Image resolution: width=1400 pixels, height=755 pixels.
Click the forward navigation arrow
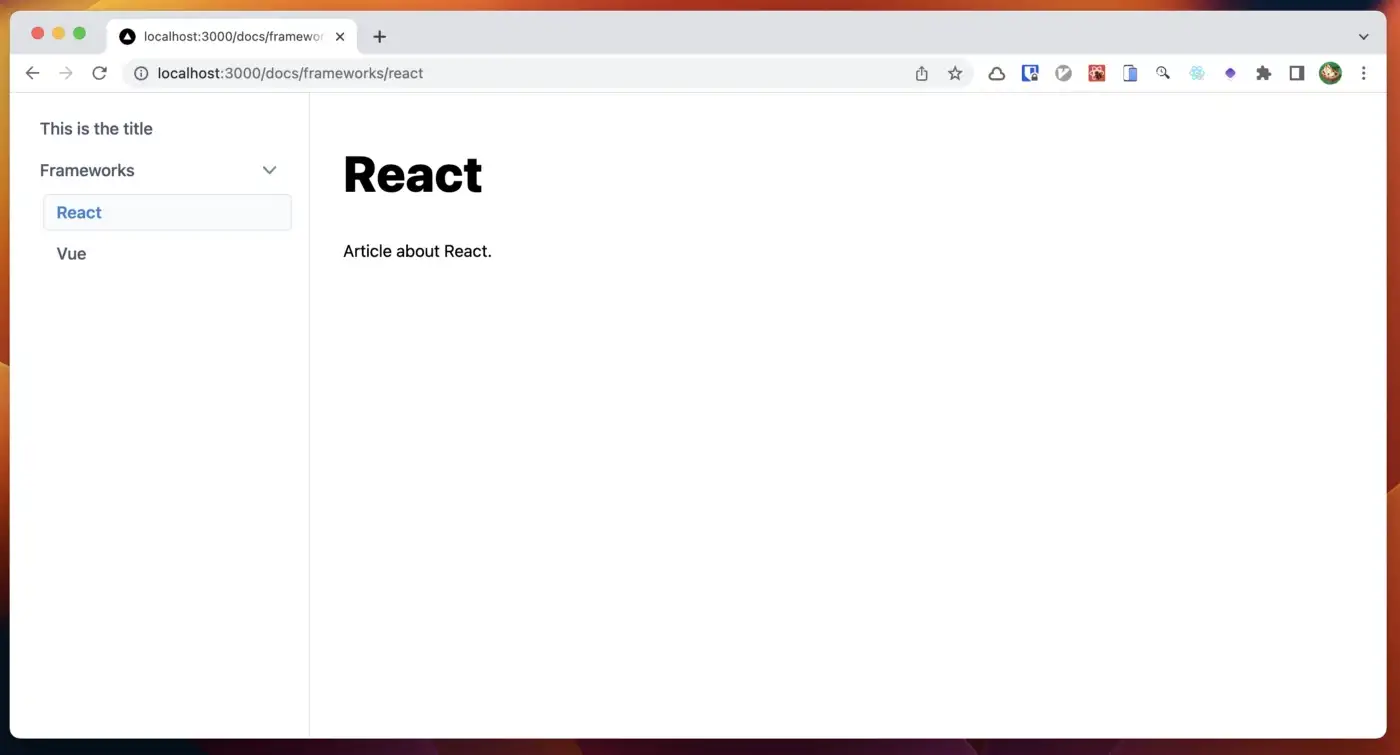coord(66,73)
